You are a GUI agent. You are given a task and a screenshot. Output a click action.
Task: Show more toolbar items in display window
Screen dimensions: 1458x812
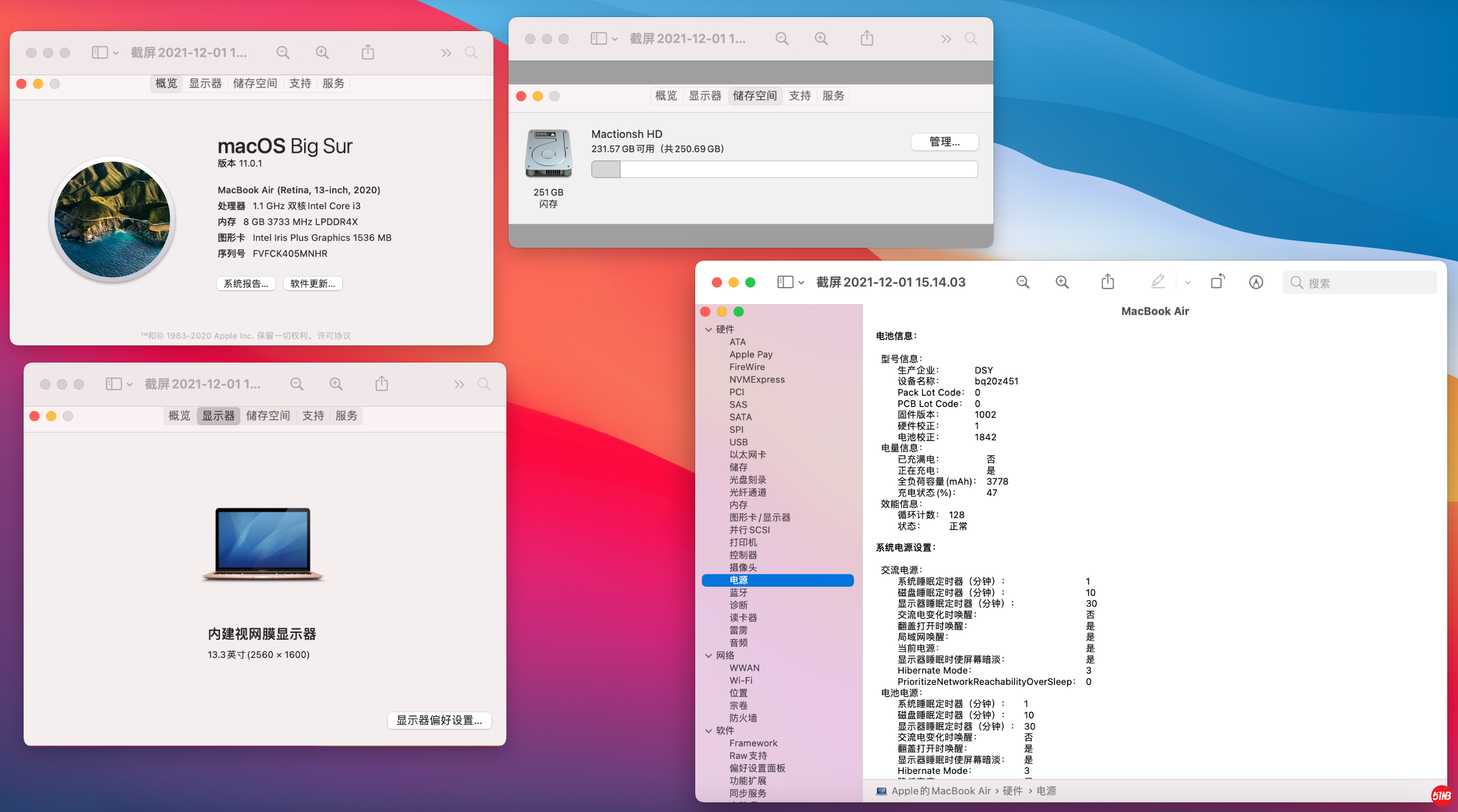click(x=459, y=384)
